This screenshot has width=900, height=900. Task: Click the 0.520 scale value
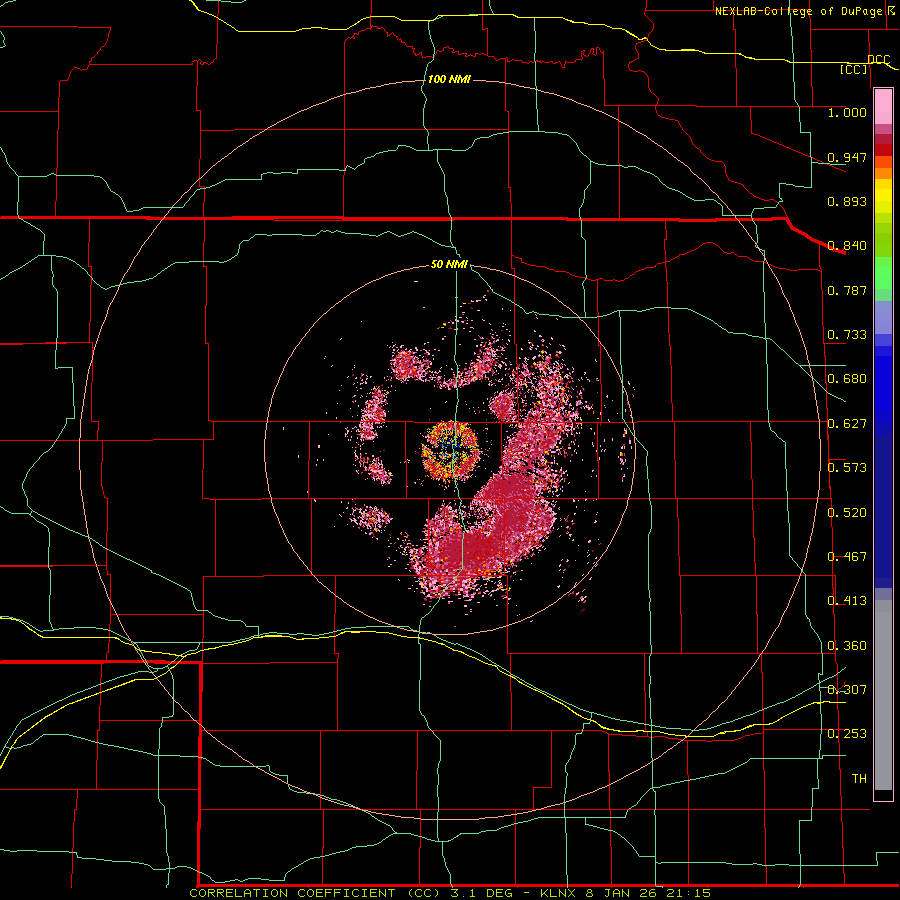coord(847,513)
